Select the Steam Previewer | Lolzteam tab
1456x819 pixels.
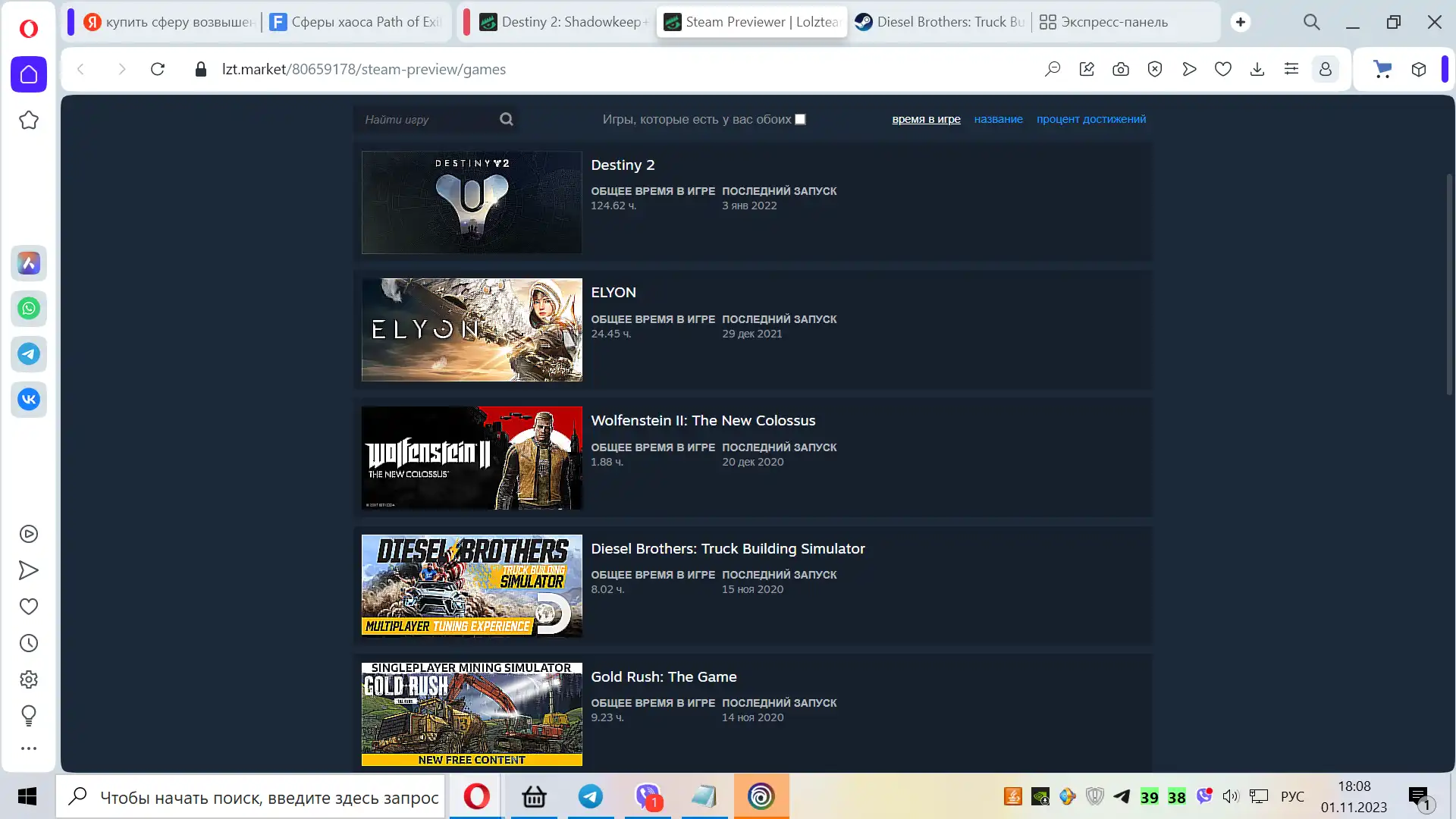[x=752, y=22]
